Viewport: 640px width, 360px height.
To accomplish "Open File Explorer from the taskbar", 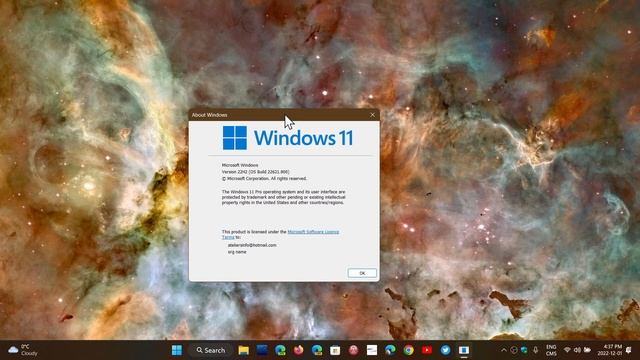I will pos(244,350).
